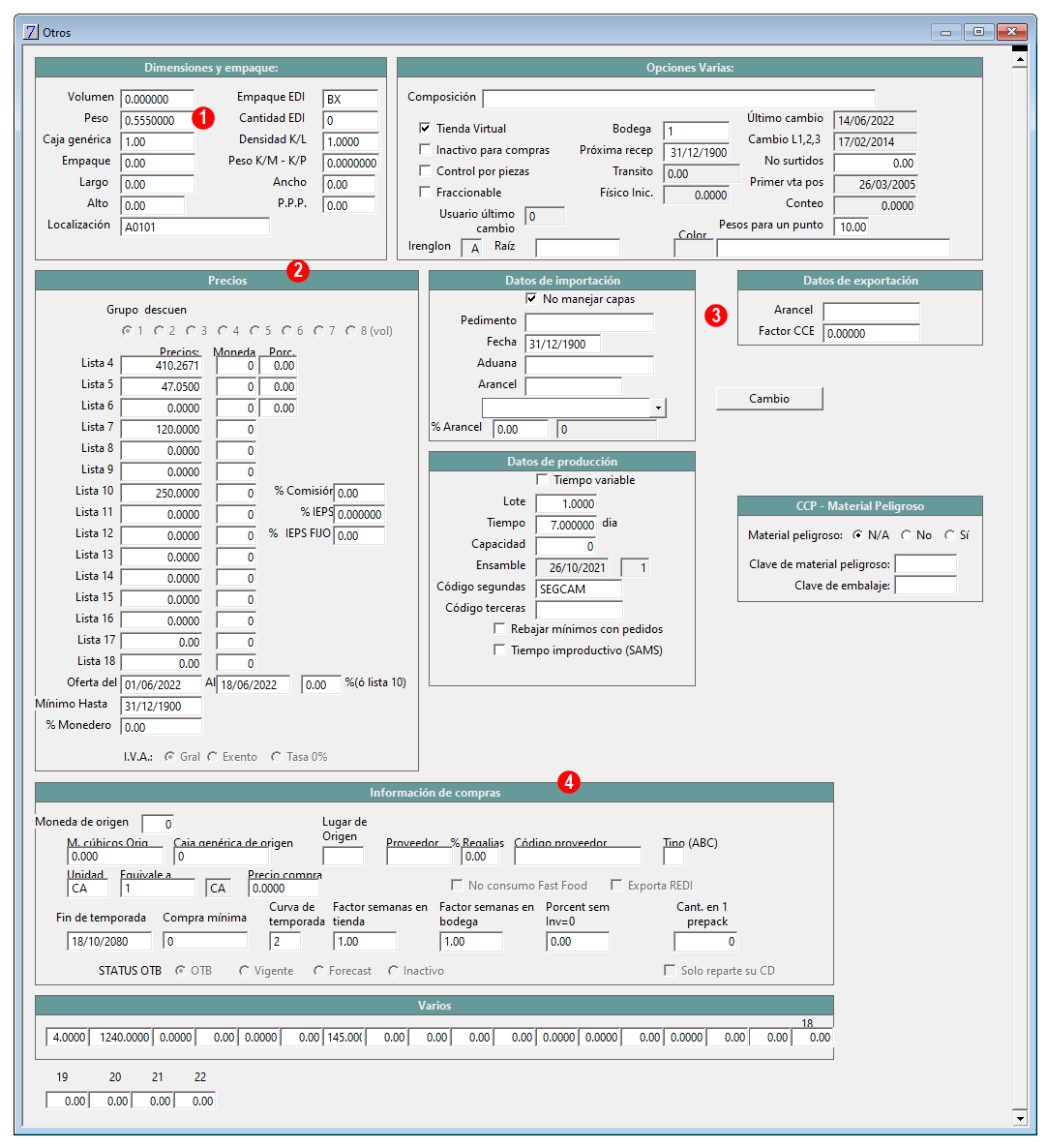The height and width of the screenshot is (1148, 1047).
Task: Open the dropdown in Datos de importación
Action: [659, 408]
